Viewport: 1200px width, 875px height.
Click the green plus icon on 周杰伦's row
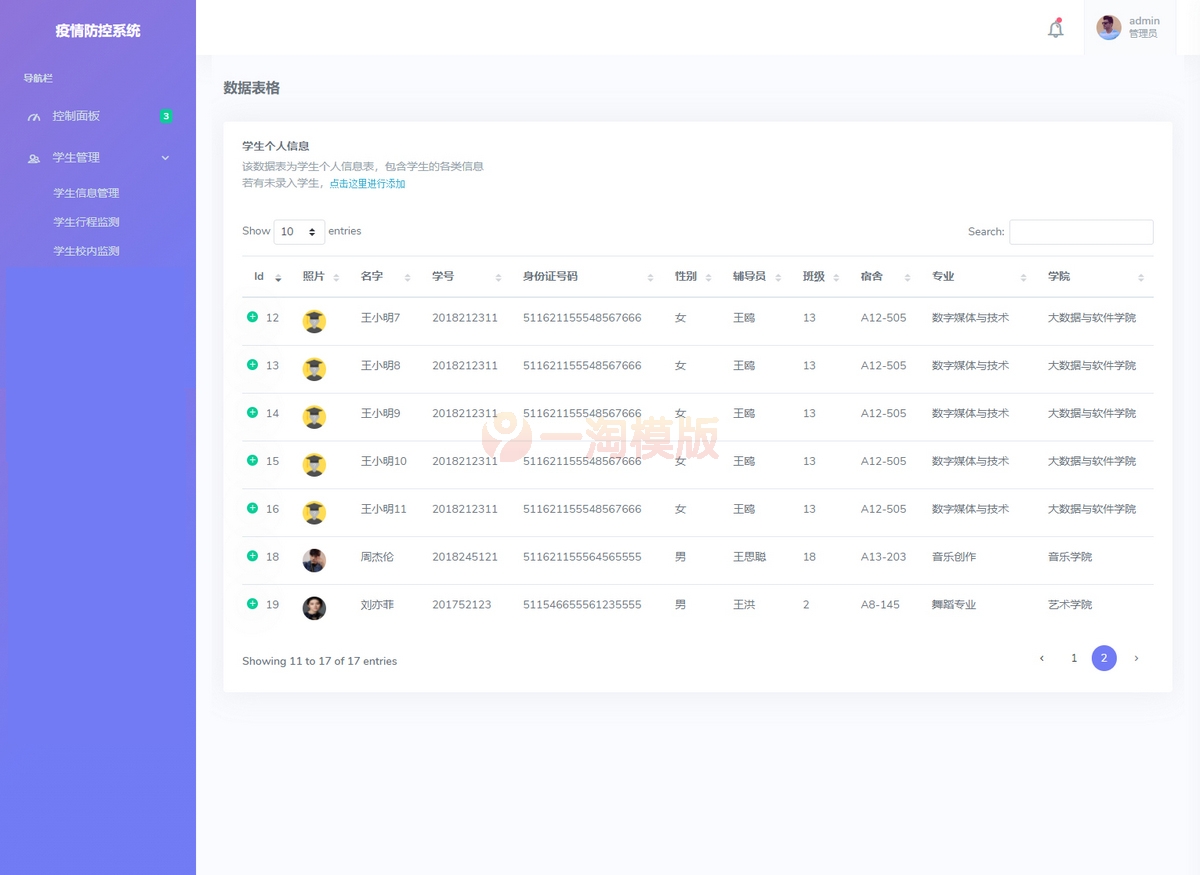[250, 556]
